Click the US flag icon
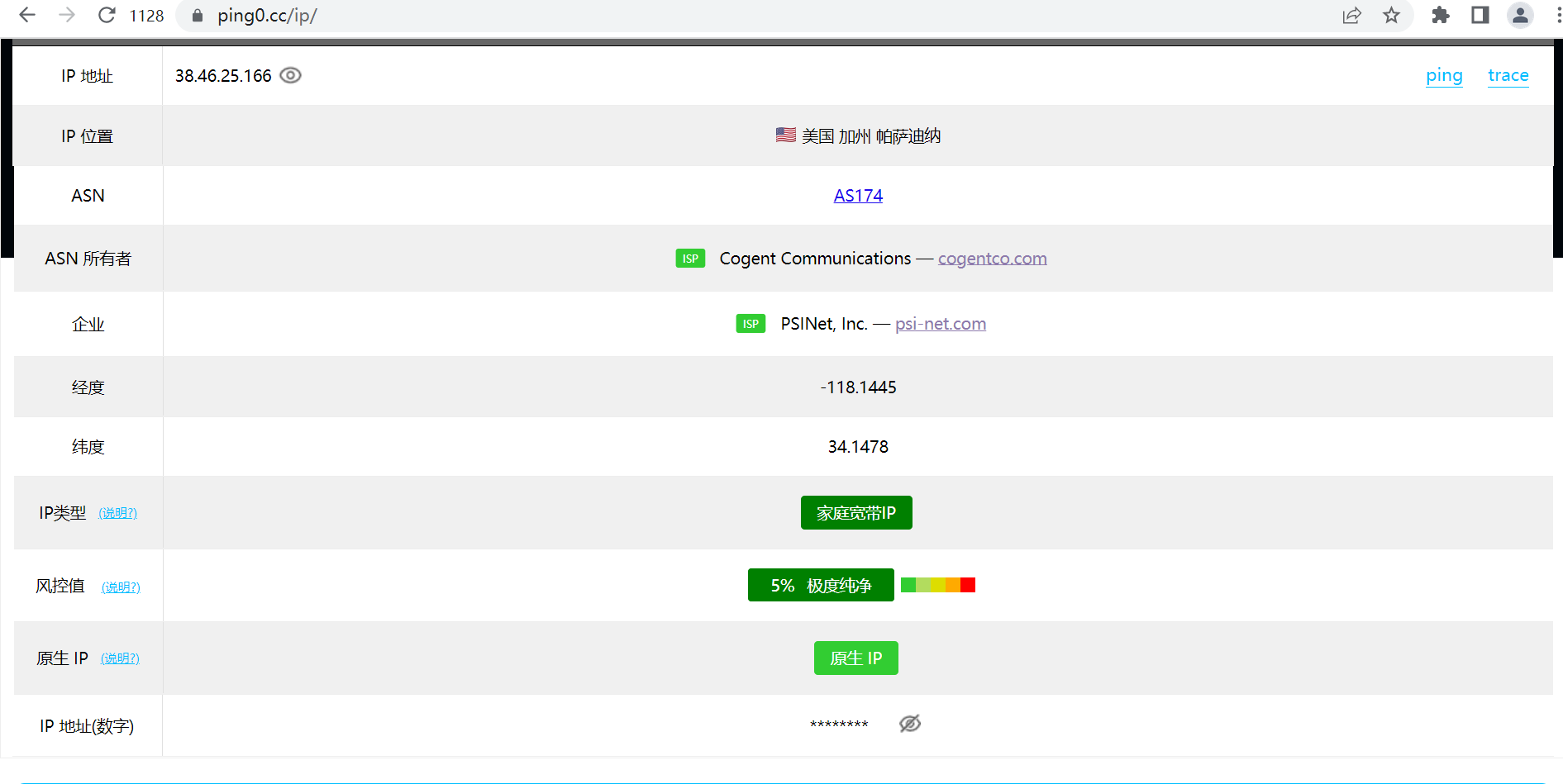Screen dimensions: 1563x784 pos(786,135)
